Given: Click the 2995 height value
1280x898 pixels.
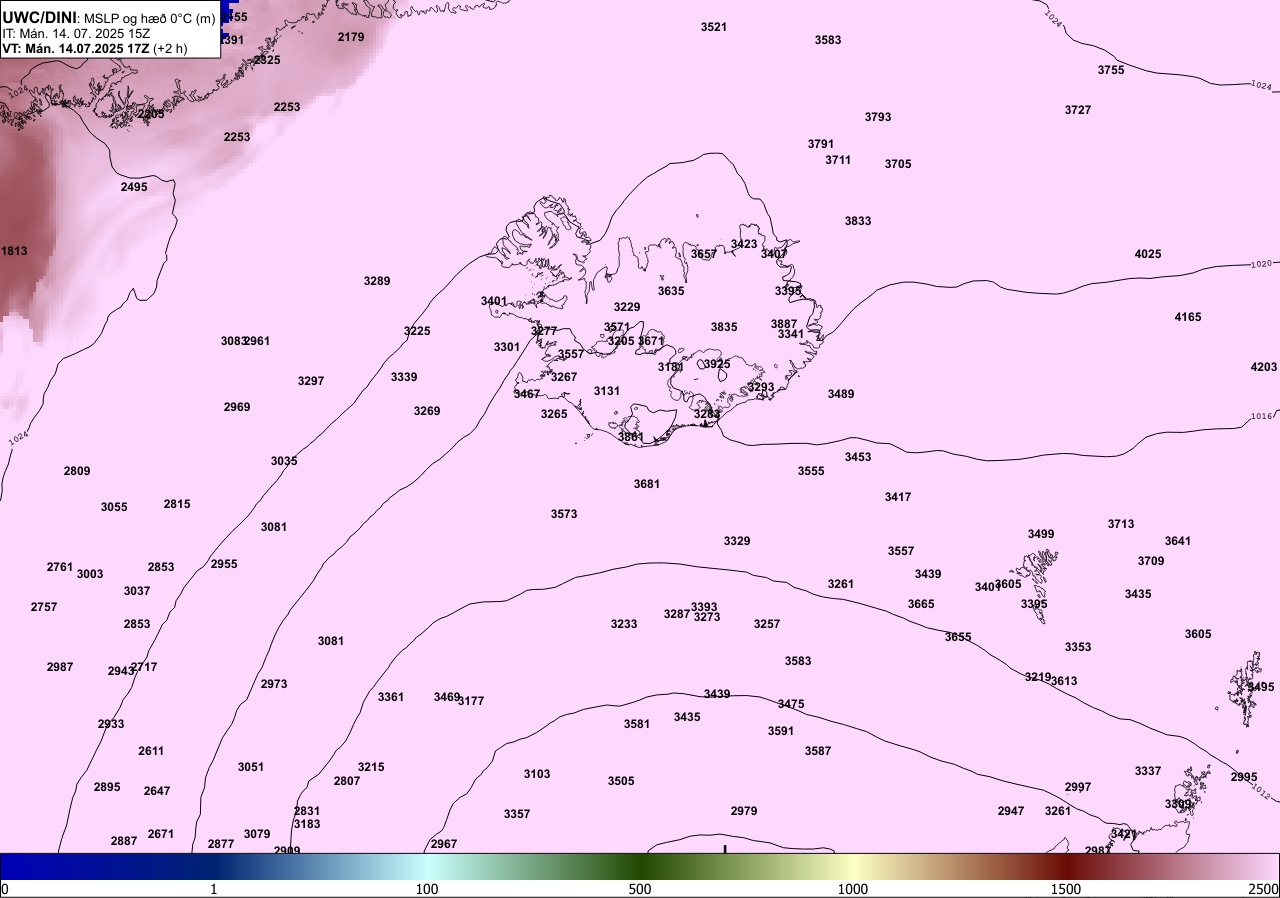Looking at the screenshot, I should 1244,777.
